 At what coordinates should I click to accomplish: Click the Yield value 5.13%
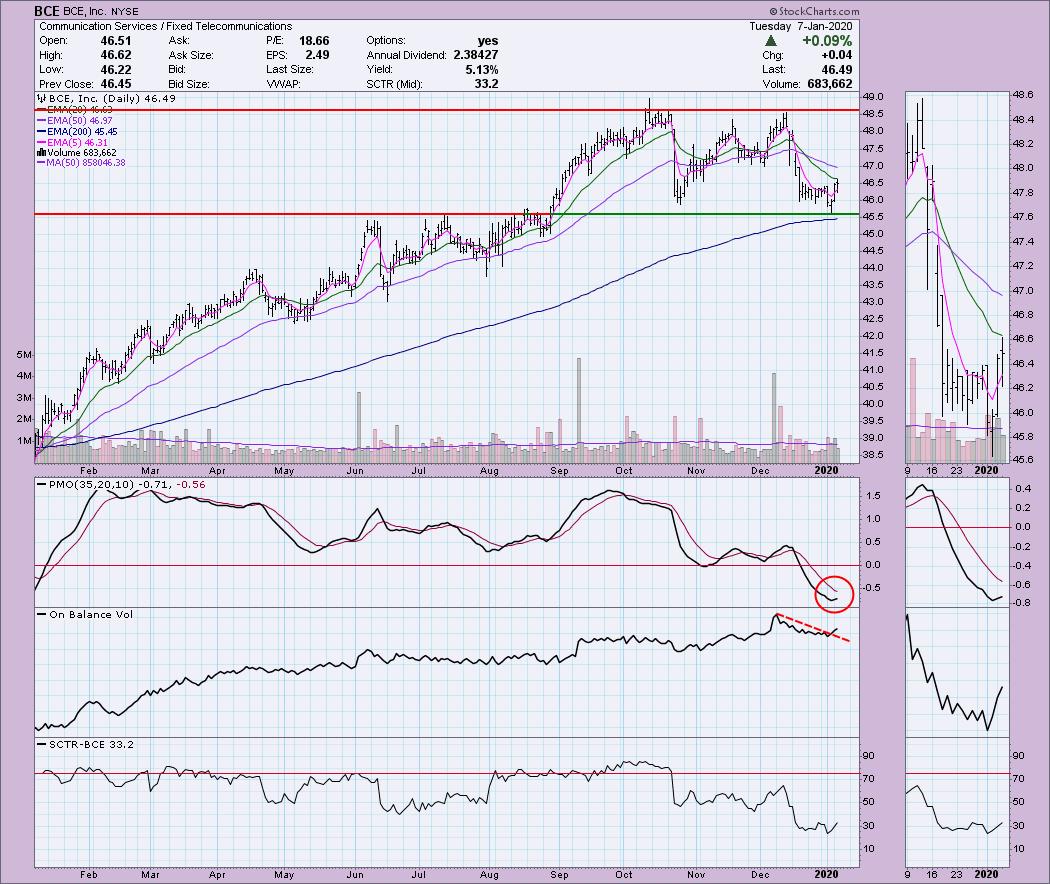click(481, 70)
